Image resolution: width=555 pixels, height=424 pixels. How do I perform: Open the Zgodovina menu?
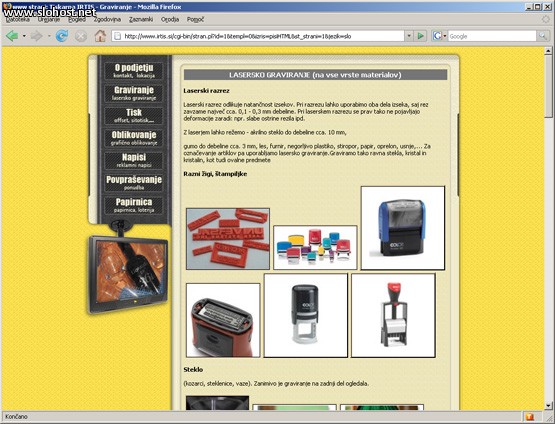tap(107, 19)
